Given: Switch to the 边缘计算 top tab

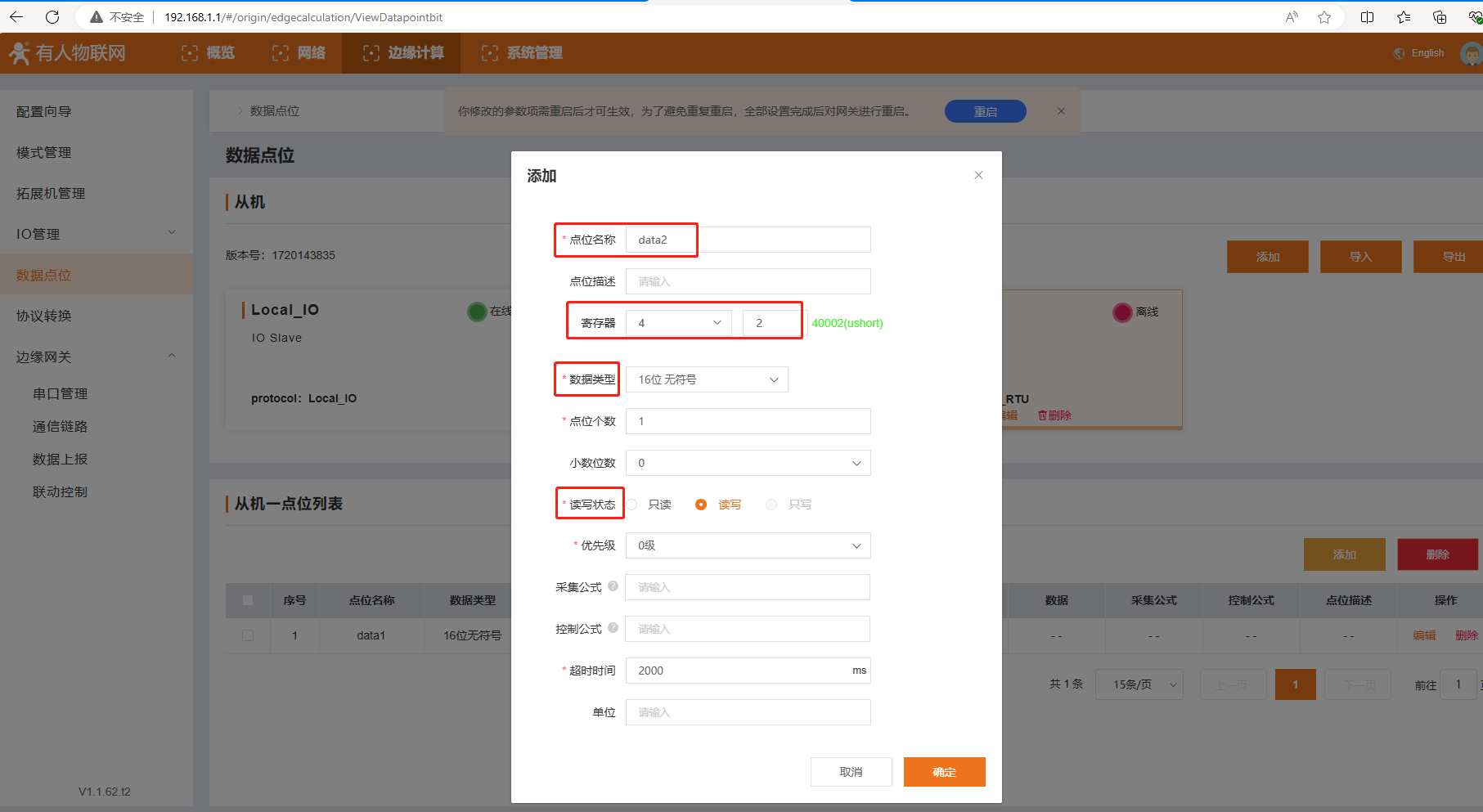Looking at the screenshot, I should [402, 53].
